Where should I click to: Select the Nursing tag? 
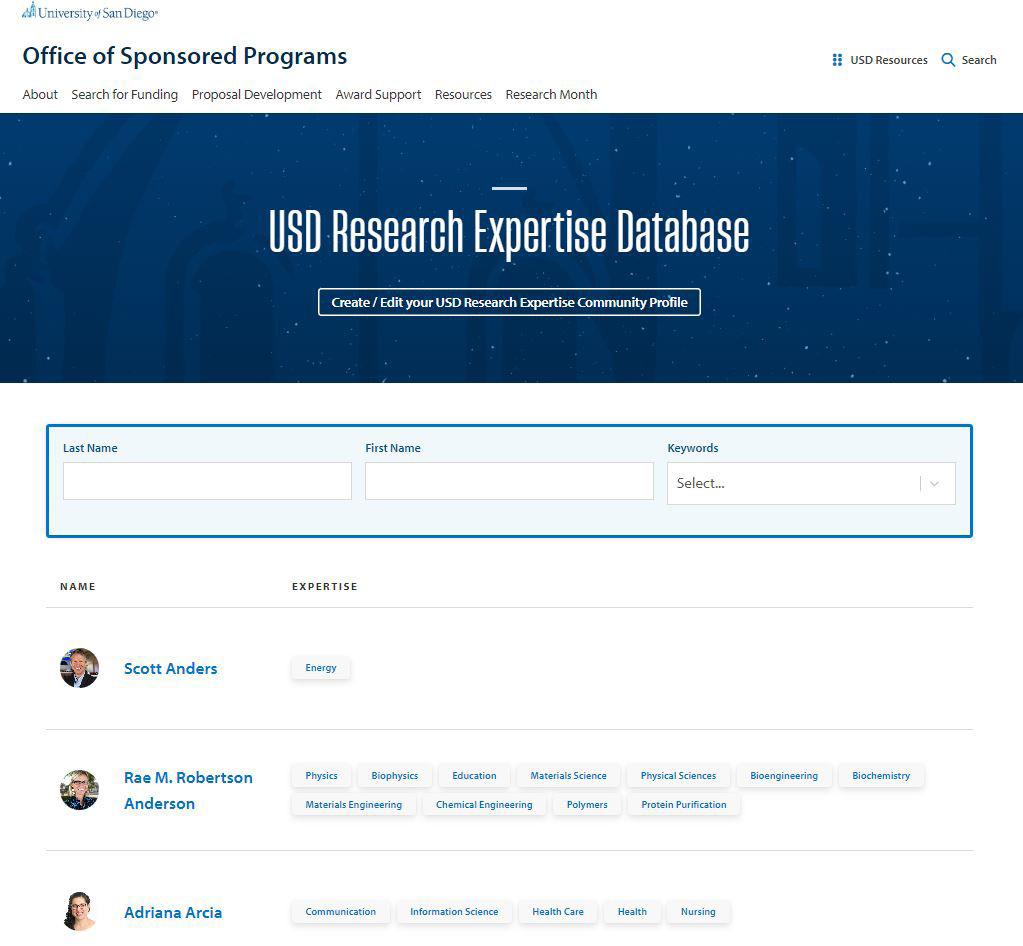tap(698, 912)
